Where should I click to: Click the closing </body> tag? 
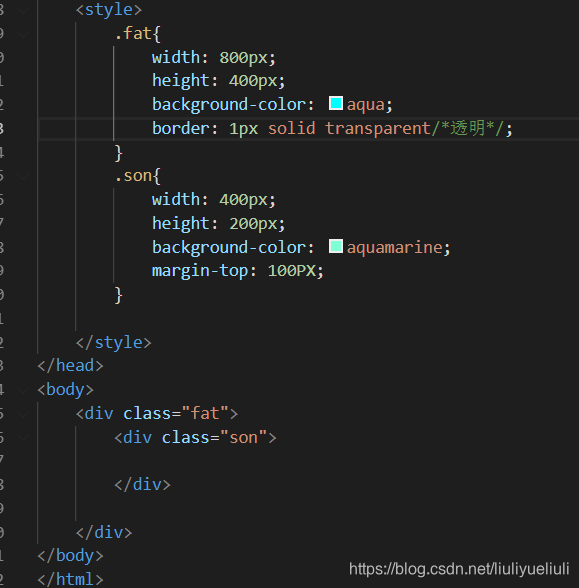coord(70,556)
